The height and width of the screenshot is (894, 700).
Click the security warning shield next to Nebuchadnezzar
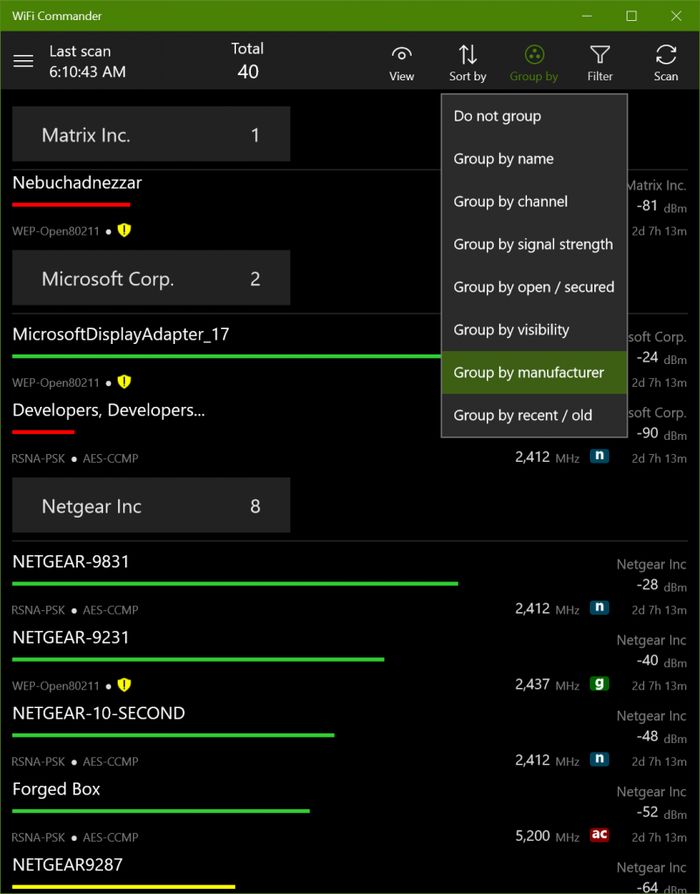(x=124, y=231)
